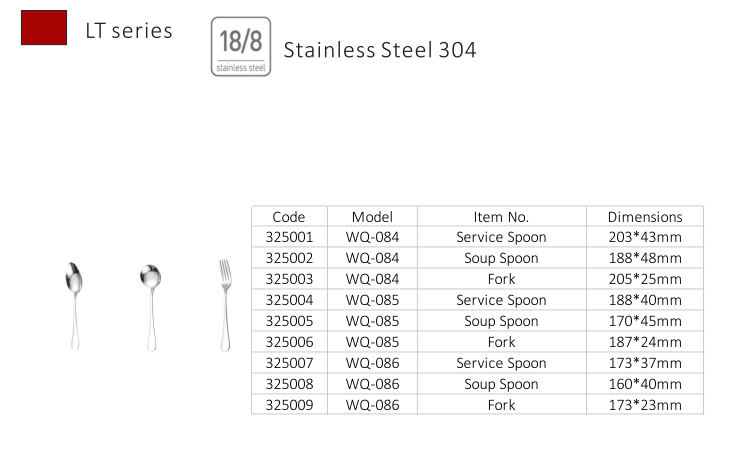Click the Fork item in row 325003
This screenshot has width=753, height=465.
tap(501, 279)
